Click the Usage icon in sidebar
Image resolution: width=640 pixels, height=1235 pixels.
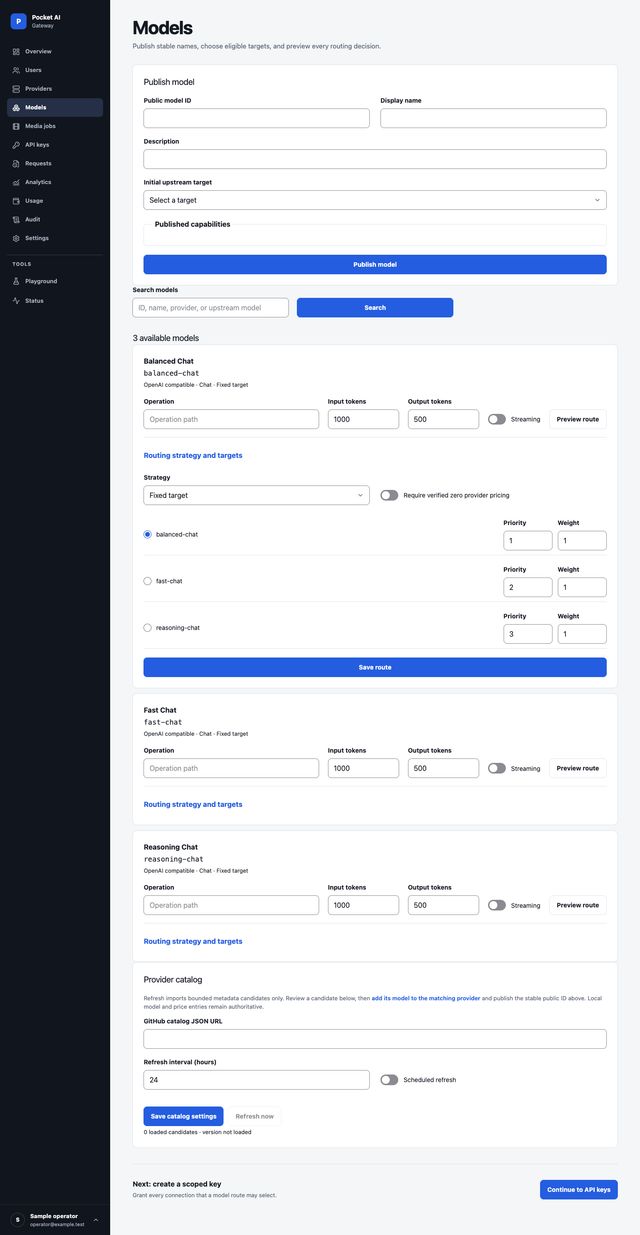(x=16, y=201)
